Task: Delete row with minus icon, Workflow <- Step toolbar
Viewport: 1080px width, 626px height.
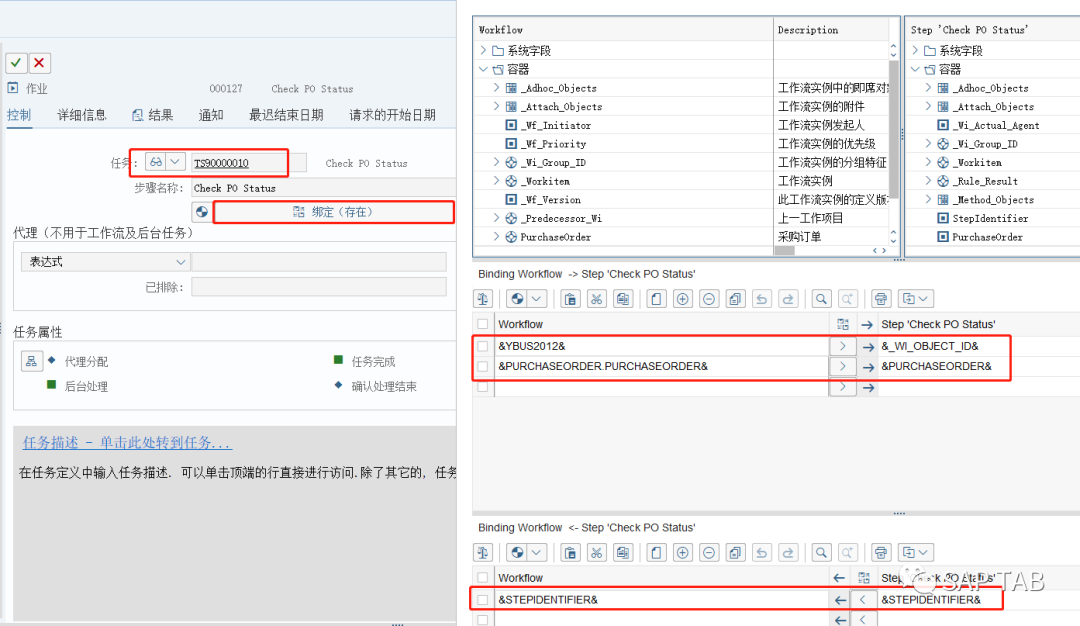Action: point(709,552)
